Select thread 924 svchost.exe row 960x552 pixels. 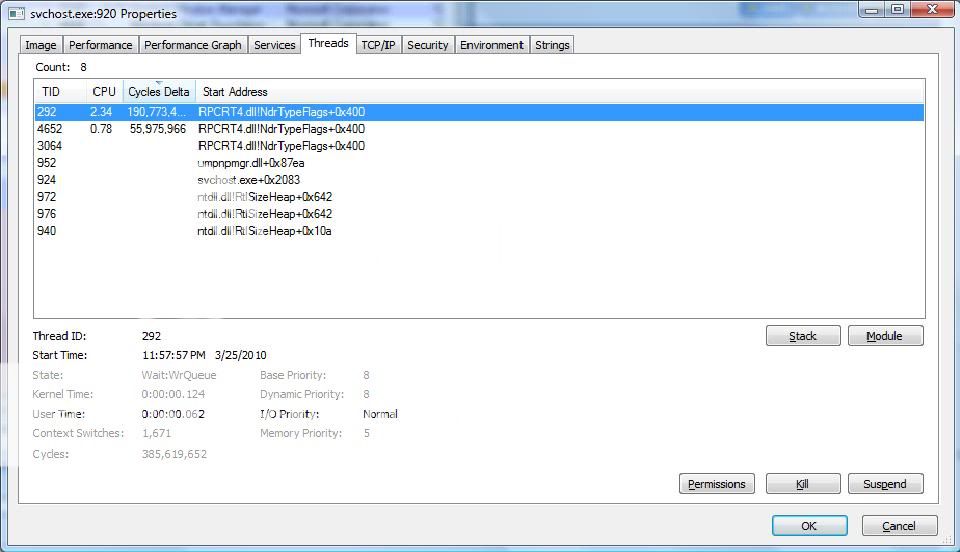[479, 180]
